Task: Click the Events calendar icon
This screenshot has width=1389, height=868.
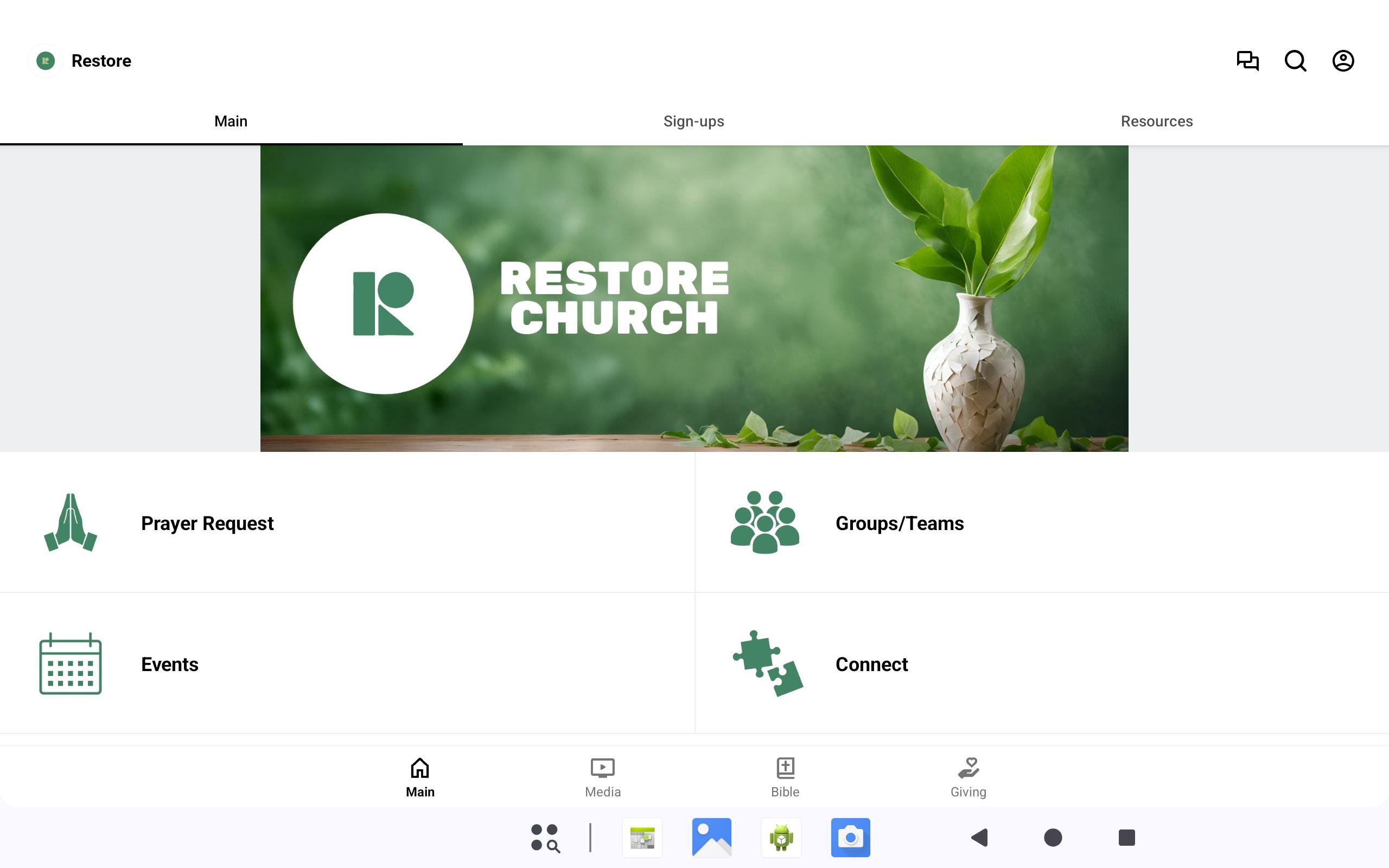Action: pos(71,663)
